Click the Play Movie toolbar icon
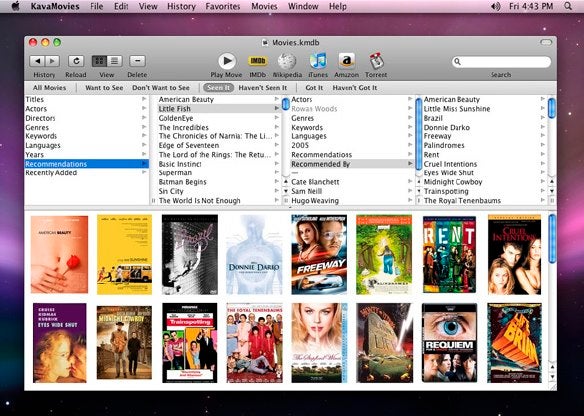The image size is (584, 416). click(x=226, y=61)
